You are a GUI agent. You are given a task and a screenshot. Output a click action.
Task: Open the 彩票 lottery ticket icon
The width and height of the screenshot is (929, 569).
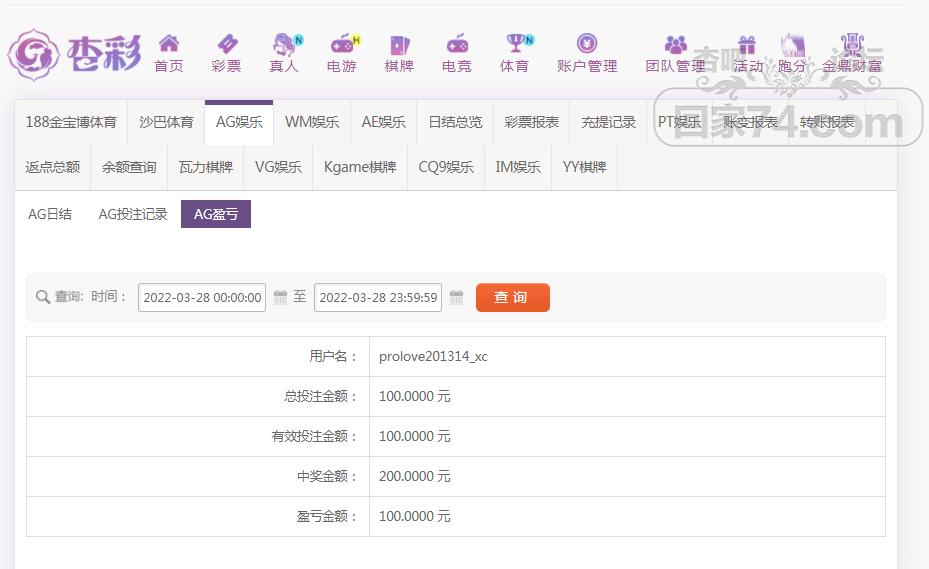[x=226, y=45]
